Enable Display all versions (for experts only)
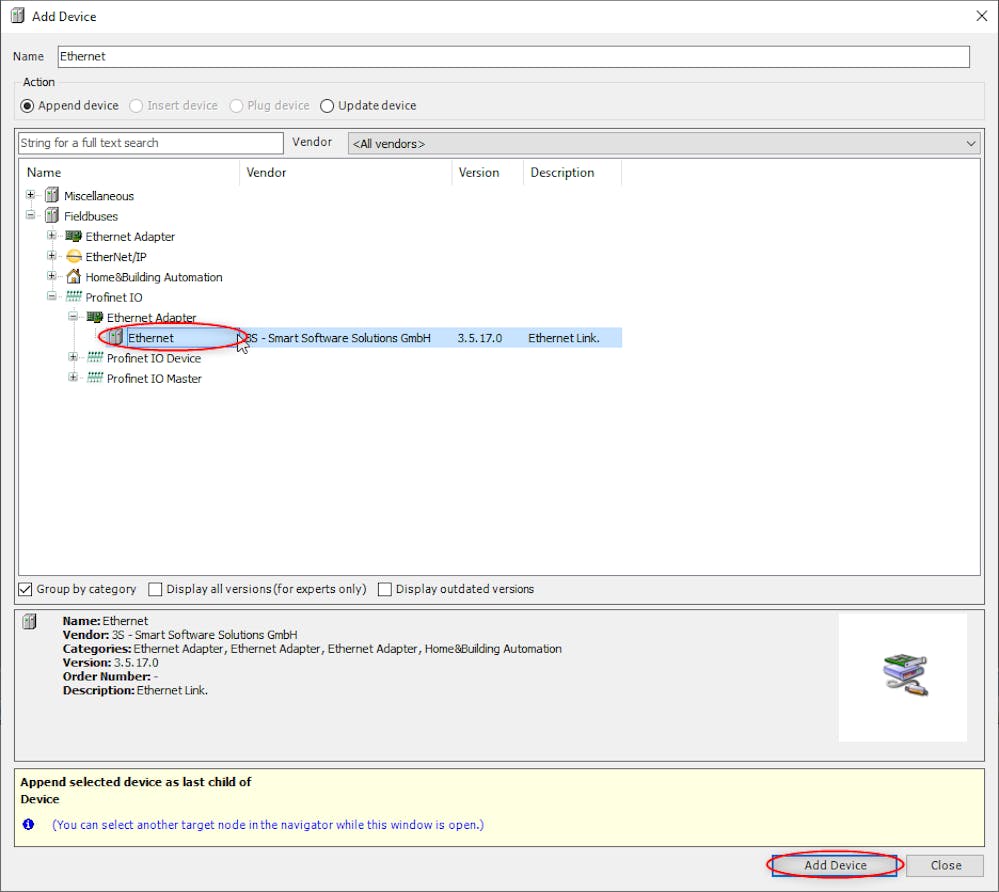 click(x=155, y=589)
